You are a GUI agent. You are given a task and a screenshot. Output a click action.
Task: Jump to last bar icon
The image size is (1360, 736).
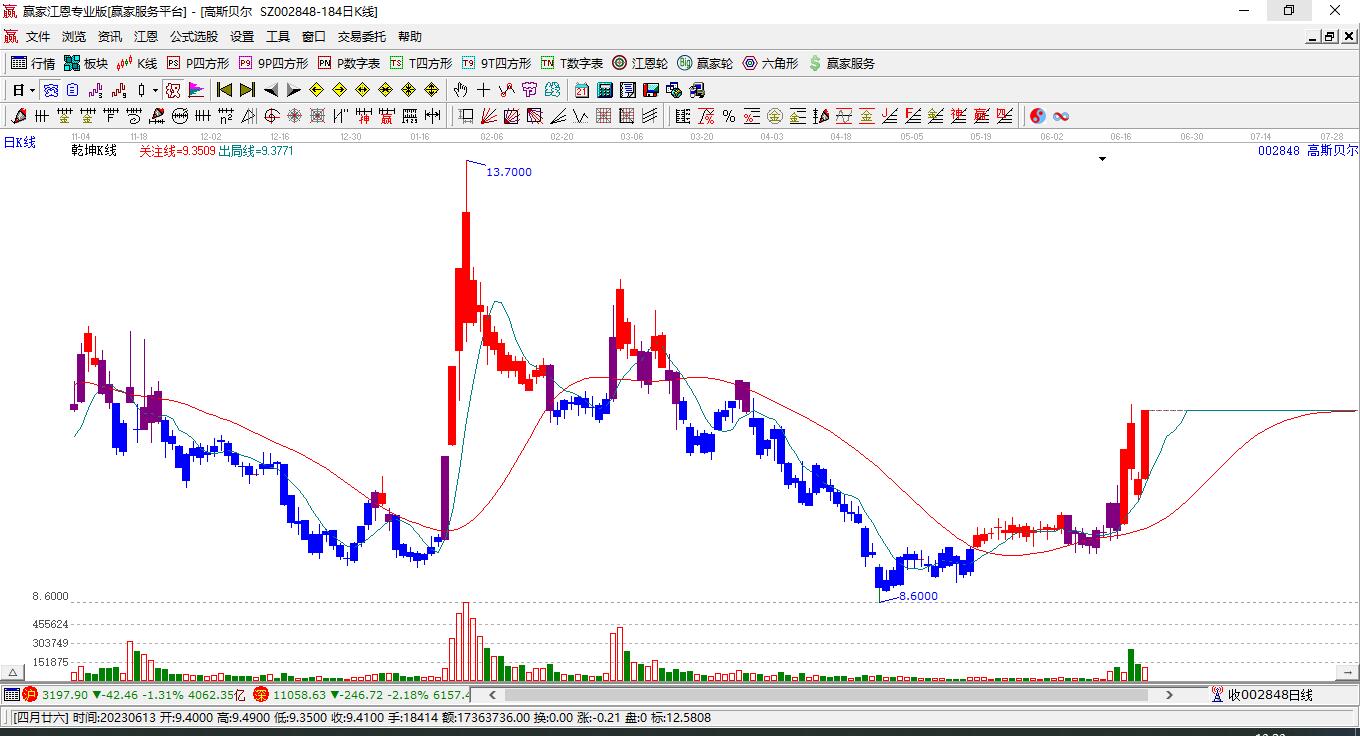247,90
